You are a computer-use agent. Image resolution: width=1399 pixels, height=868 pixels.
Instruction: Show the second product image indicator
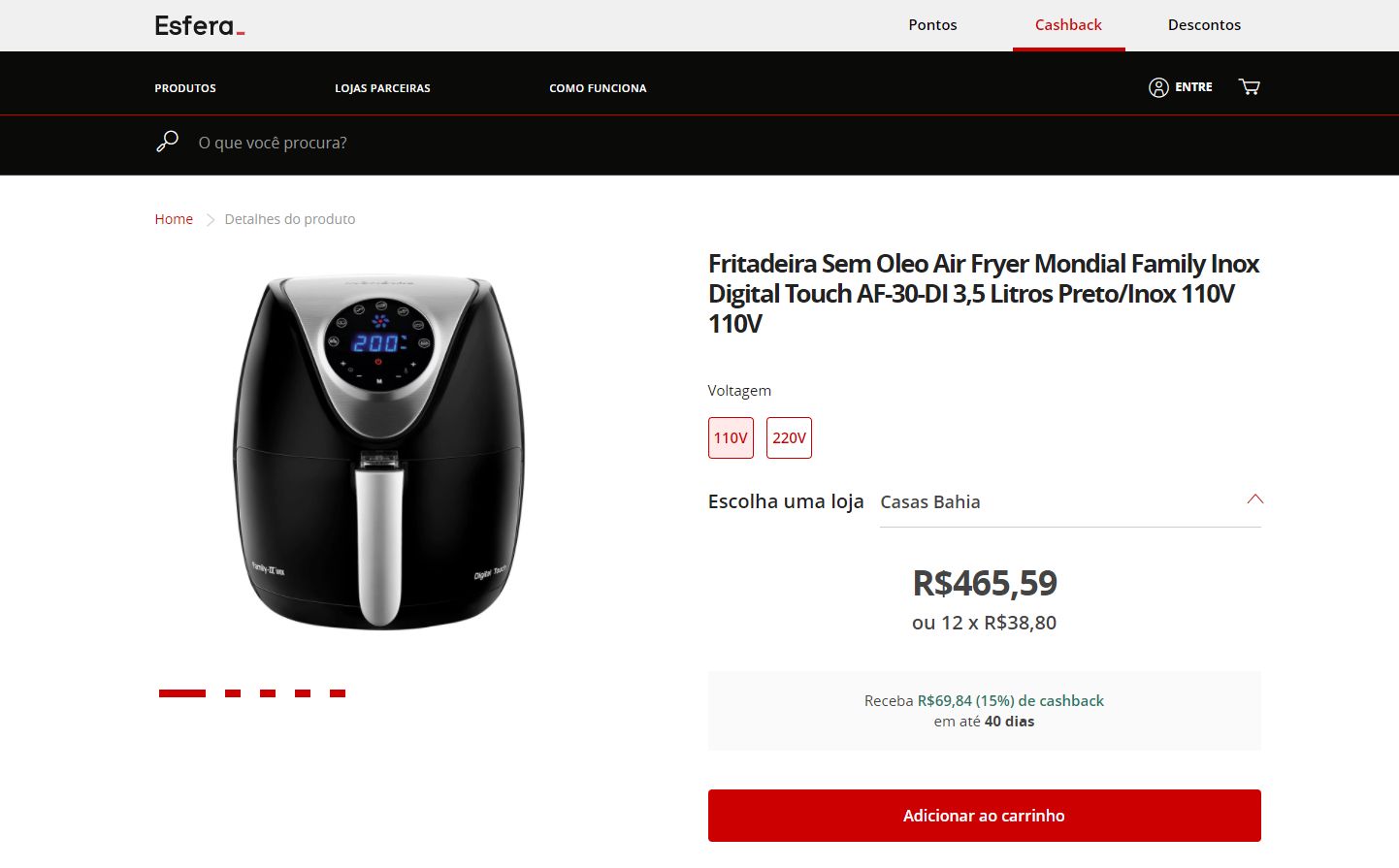[x=233, y=693]
